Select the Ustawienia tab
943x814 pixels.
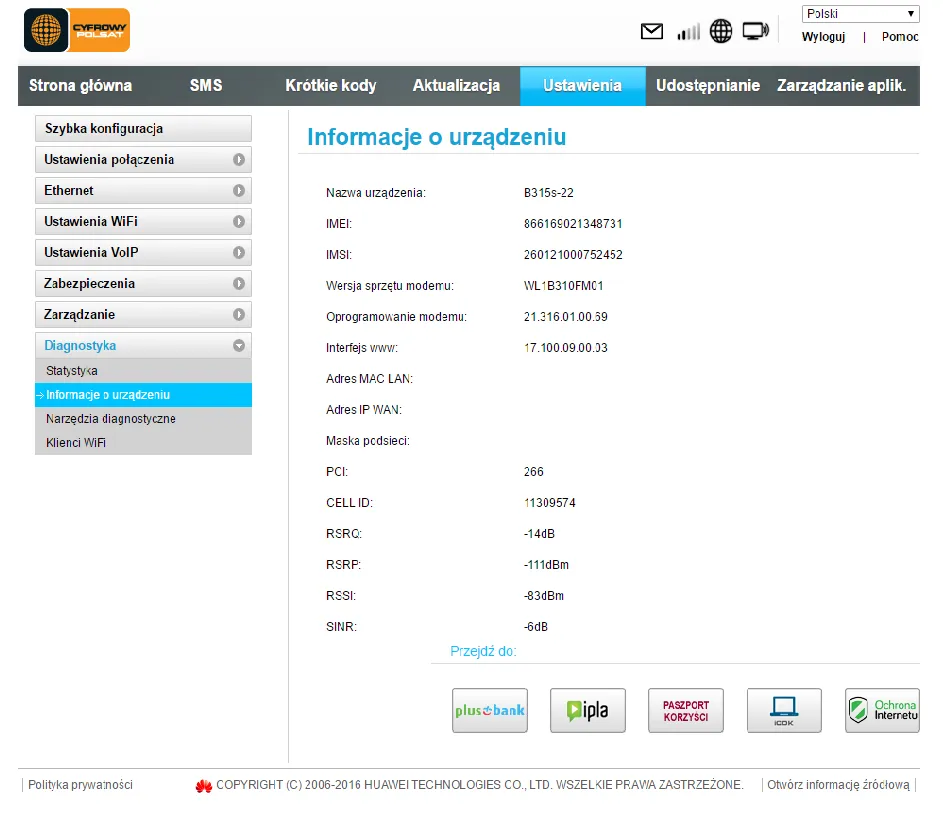coord(582,85)
